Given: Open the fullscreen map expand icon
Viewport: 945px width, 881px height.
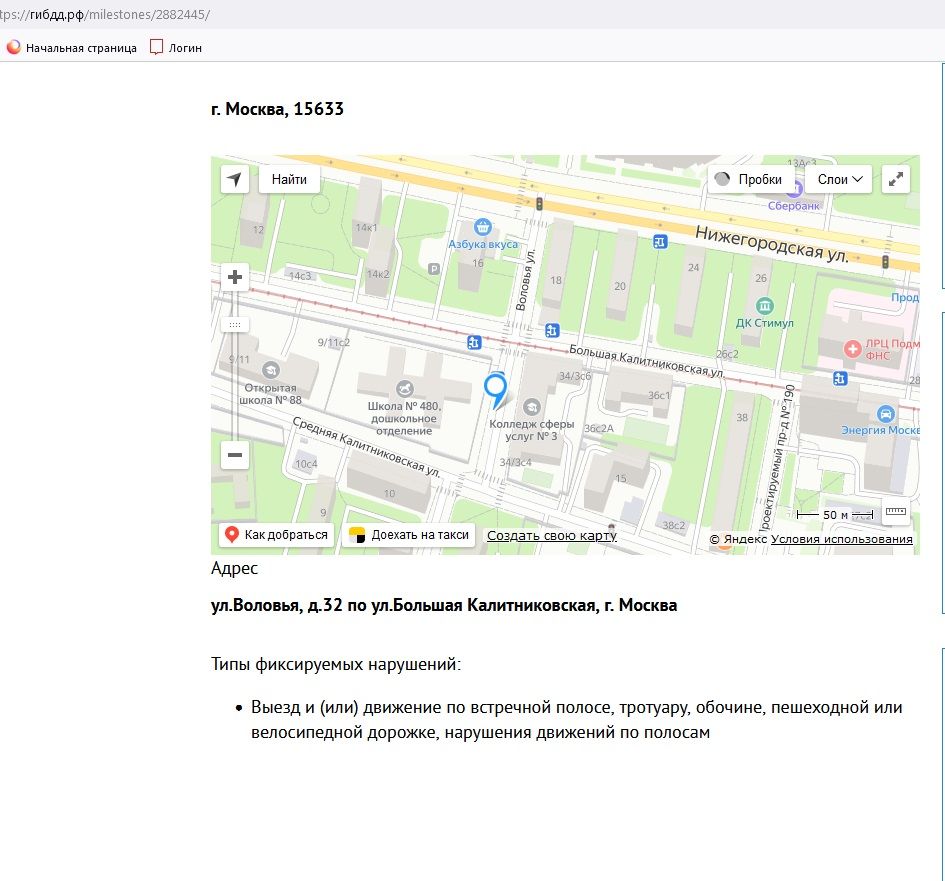Looking at the screenshot, I should (x=896, y=179).
